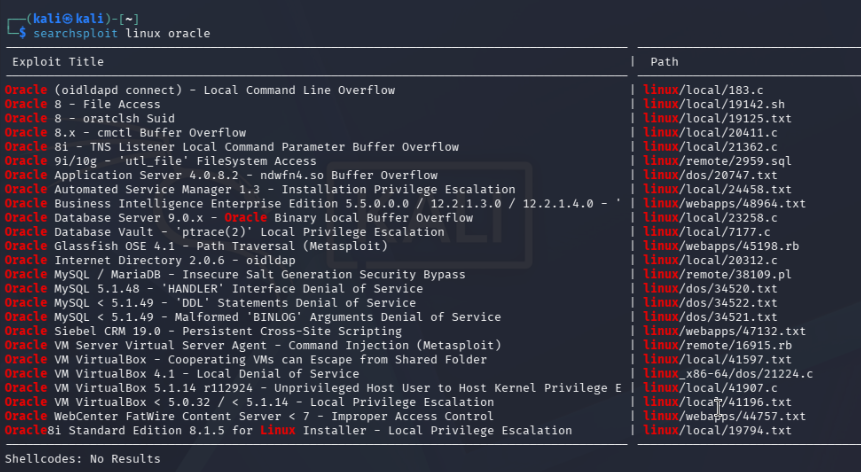
Task: Select 'Oracle Application Server 4.0.8.2' row
Action: tap(221, 176)
